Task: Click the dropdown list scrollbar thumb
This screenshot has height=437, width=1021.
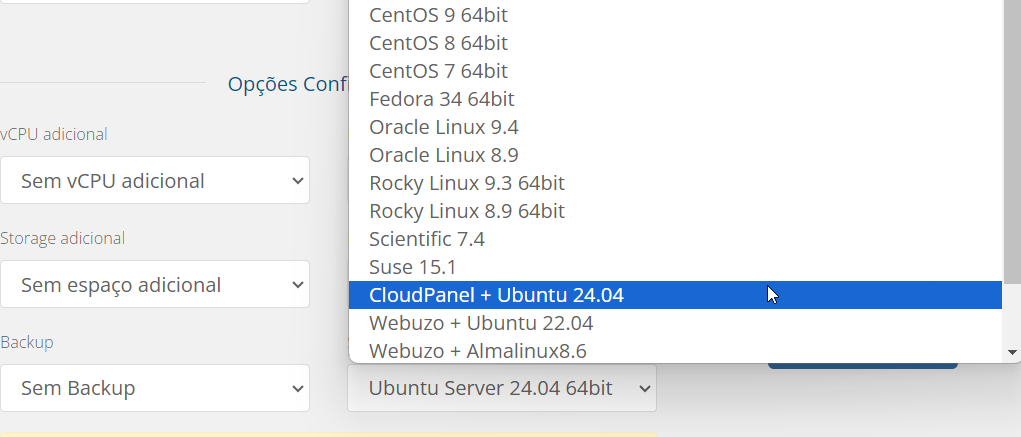Action: 1012,141
